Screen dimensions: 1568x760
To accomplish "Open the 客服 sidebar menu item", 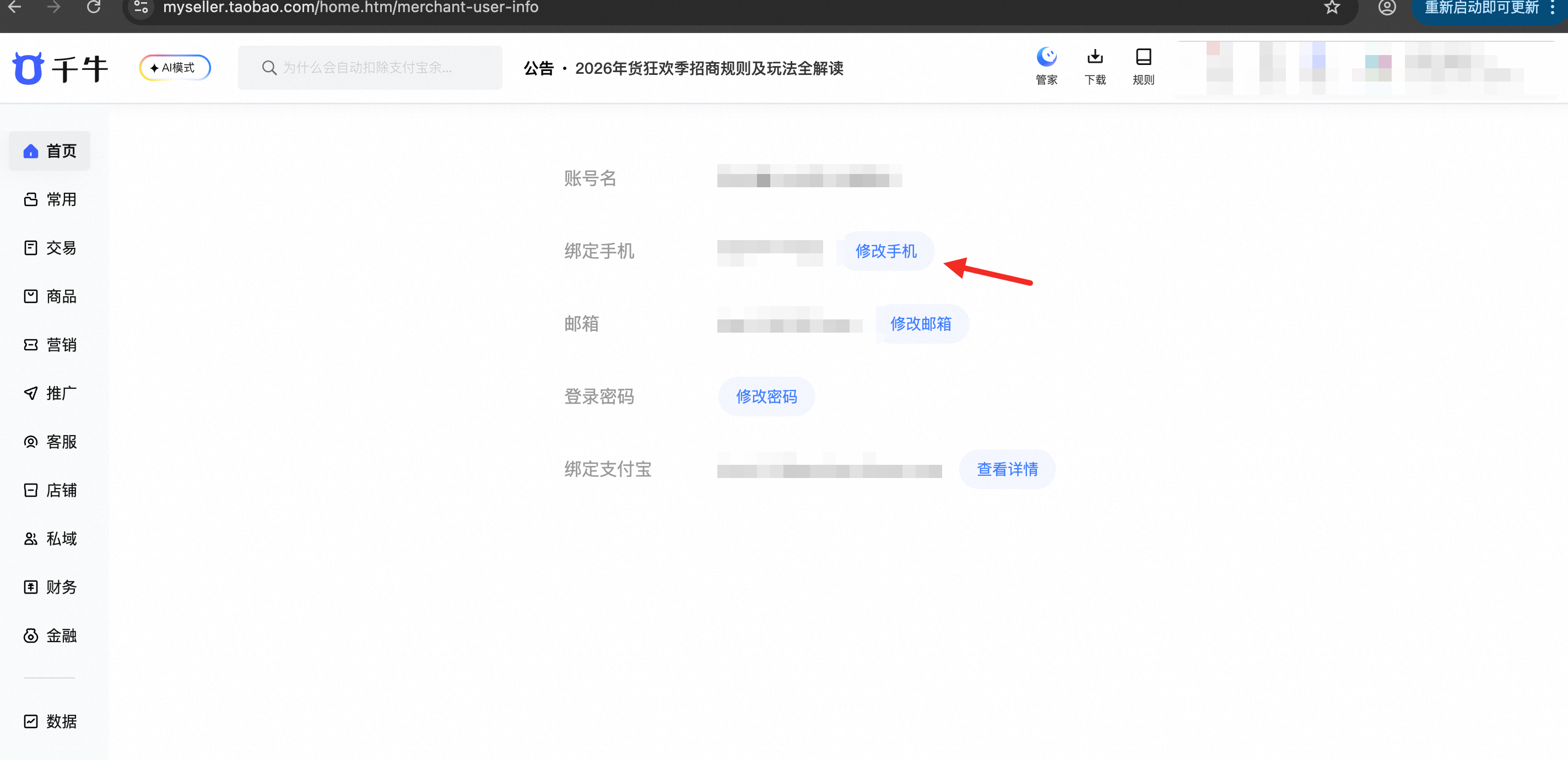I will point(50,442).
